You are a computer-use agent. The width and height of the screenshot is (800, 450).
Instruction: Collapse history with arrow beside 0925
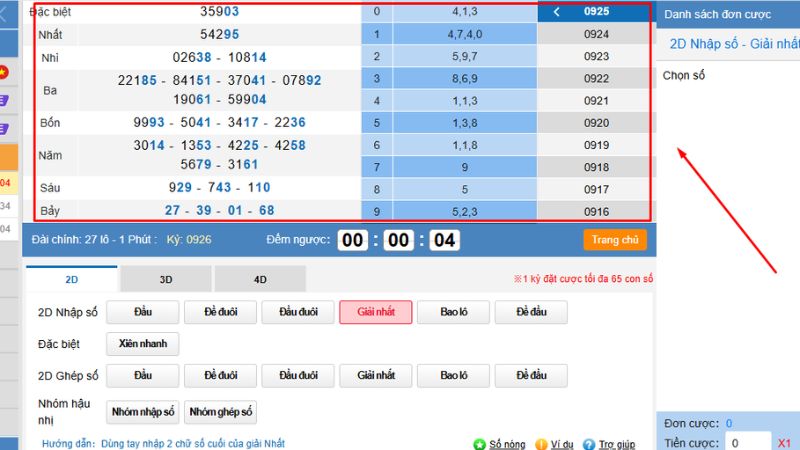[x=557, y=12]
